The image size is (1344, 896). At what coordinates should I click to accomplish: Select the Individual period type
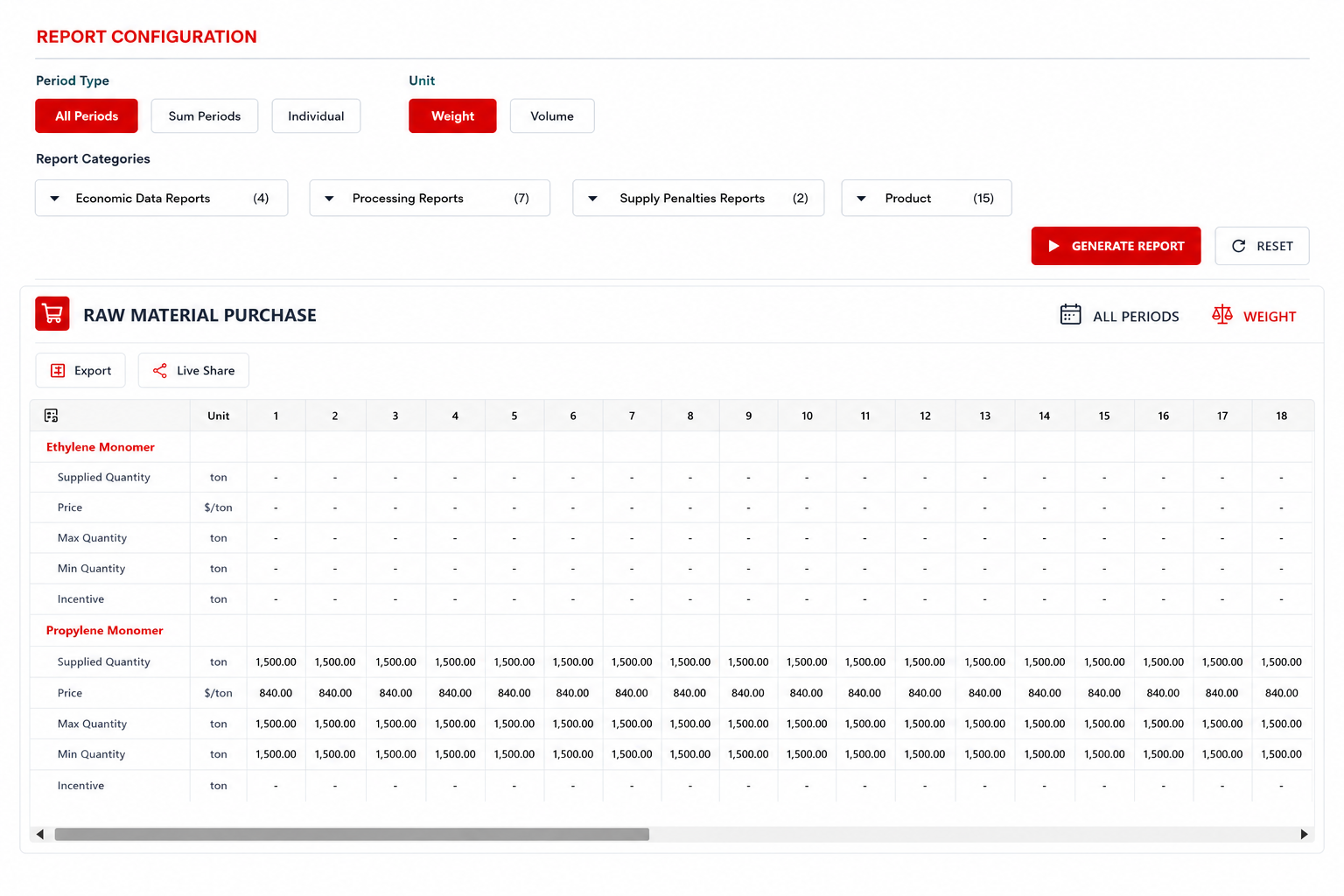[316, 115]
